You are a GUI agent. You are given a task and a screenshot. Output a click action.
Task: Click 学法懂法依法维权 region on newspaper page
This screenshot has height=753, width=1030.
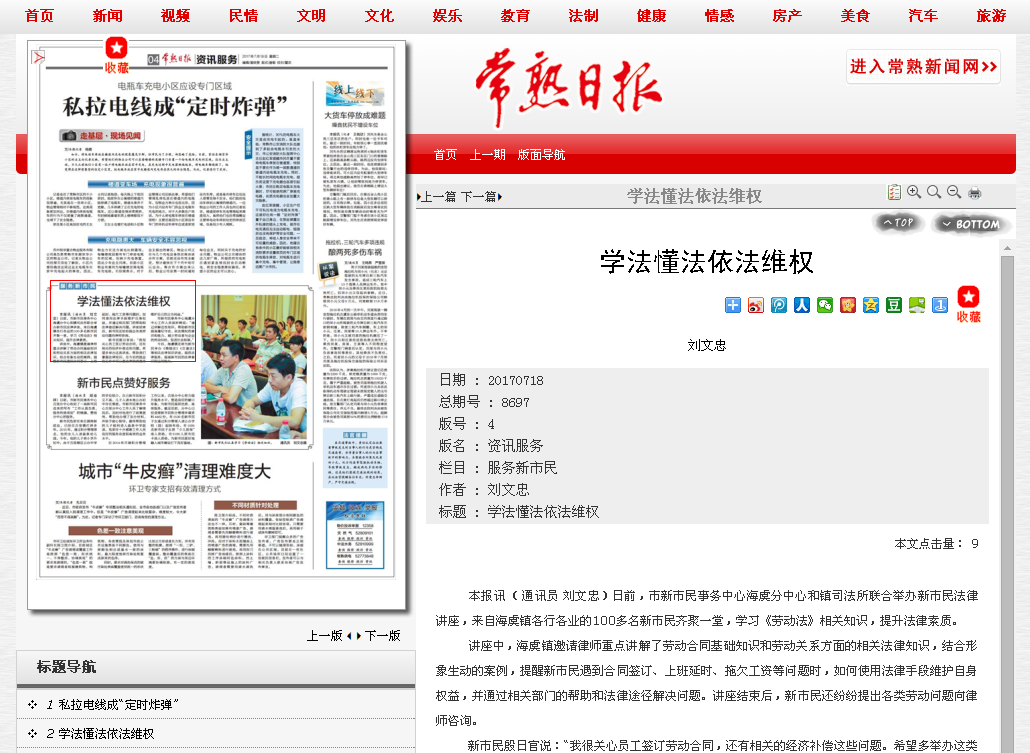(123, 321)
